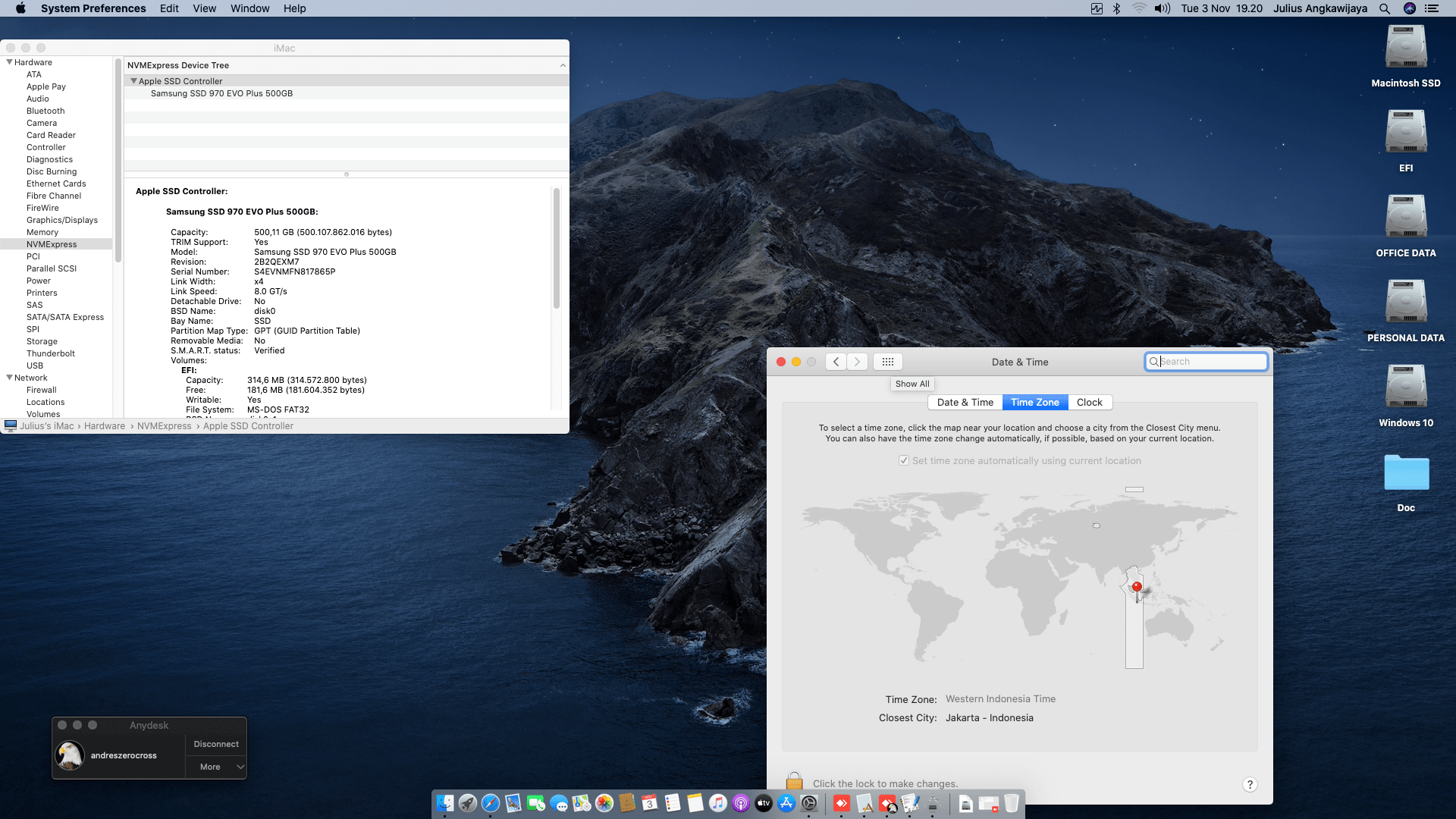Open the Podcasts app in the Dock
Image resolution: width=1456 pixels, height=819 pixels.
741,803
